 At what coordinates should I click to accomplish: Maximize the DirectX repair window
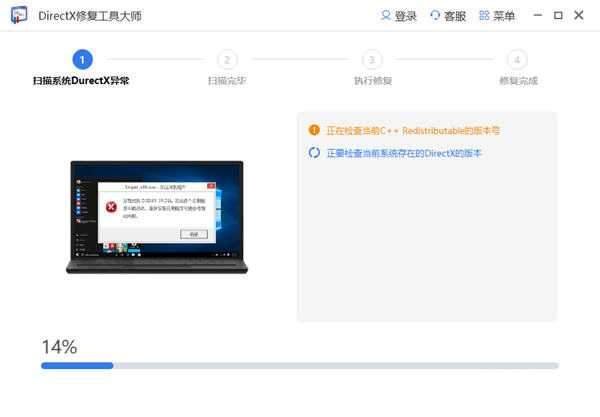pyautogui.click(x=558, y=15)
